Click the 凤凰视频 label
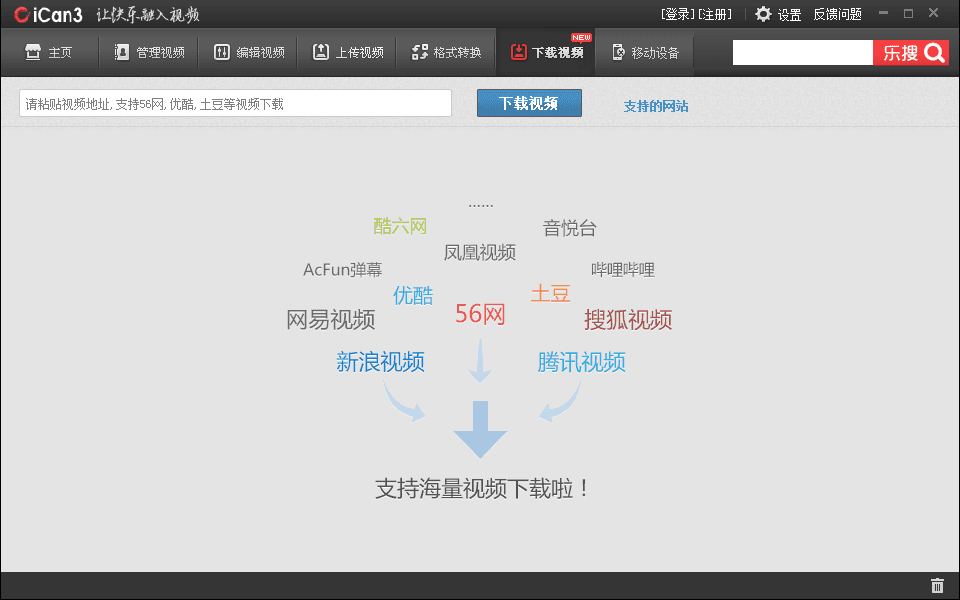960x600 pixels. click(x=480, y=252)
